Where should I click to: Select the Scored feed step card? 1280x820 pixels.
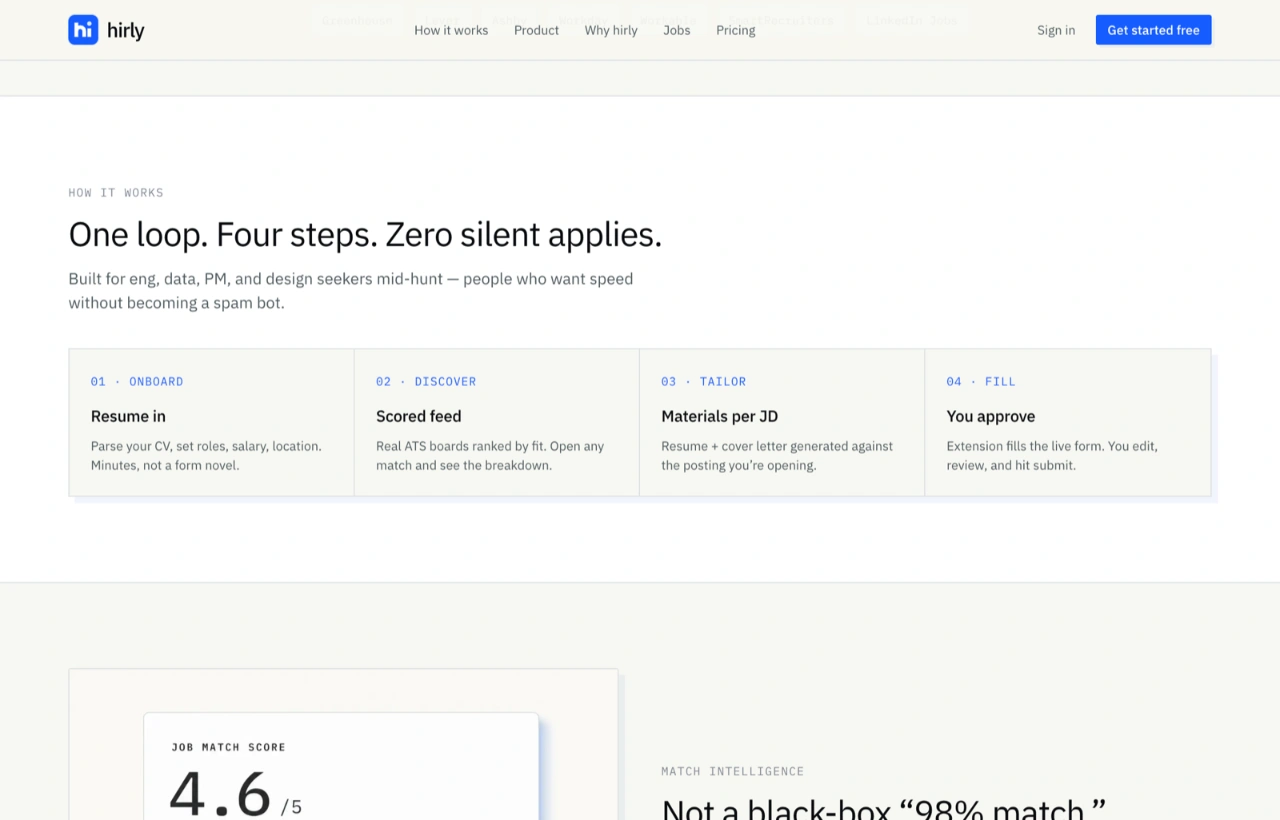pos(497,422)
